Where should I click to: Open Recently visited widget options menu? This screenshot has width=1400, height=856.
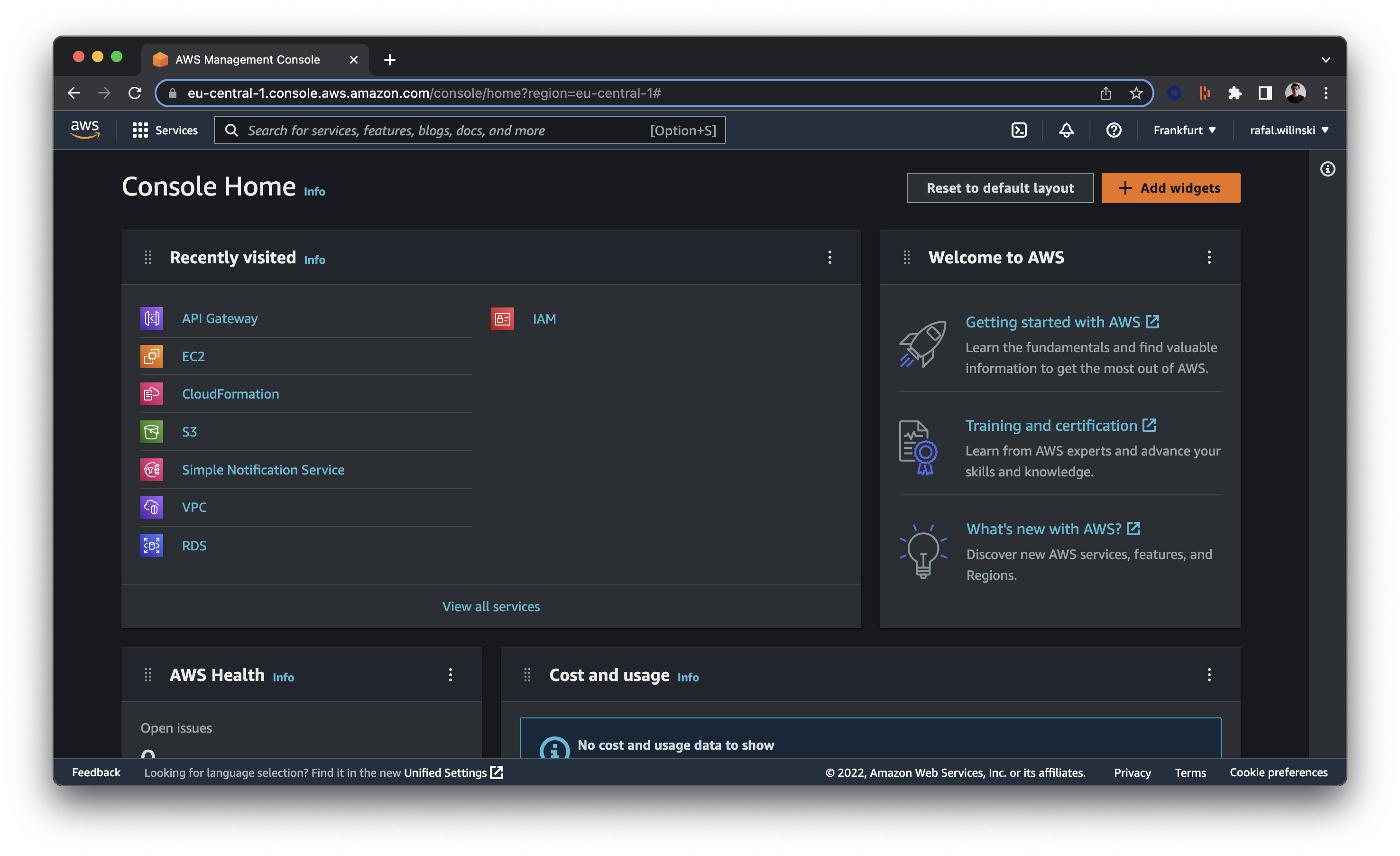[829, 258]
